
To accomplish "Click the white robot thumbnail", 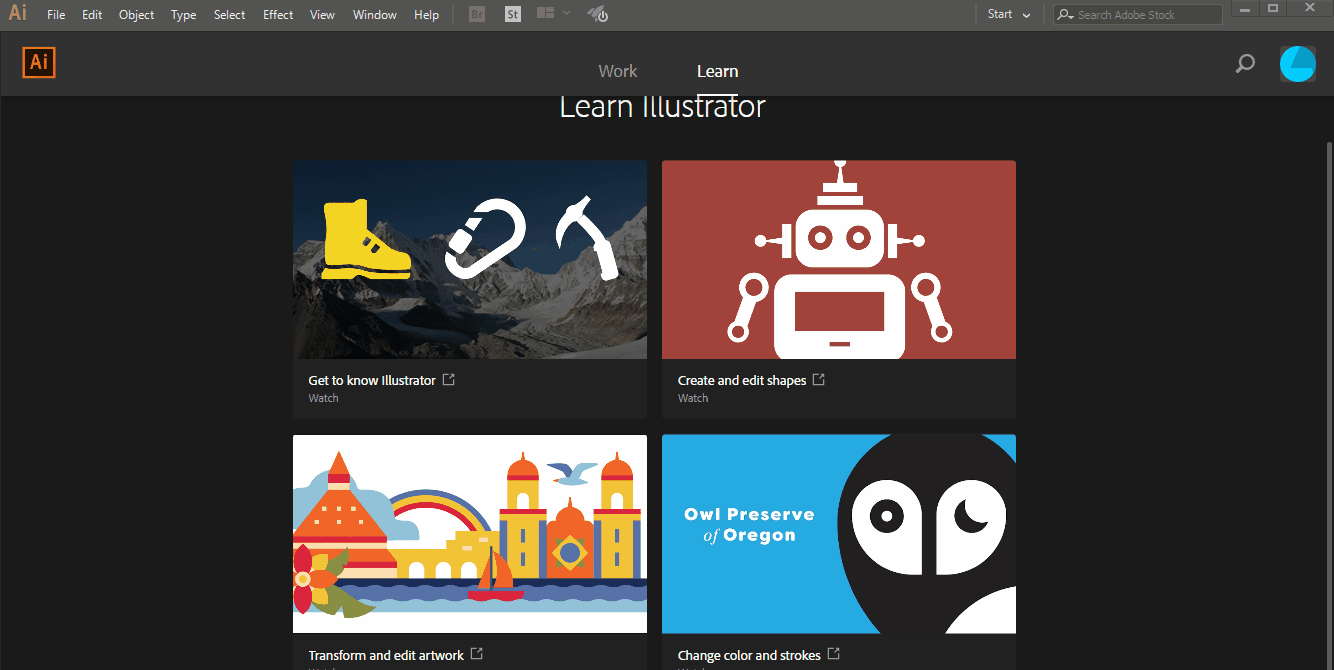I will tap(839, 259).
